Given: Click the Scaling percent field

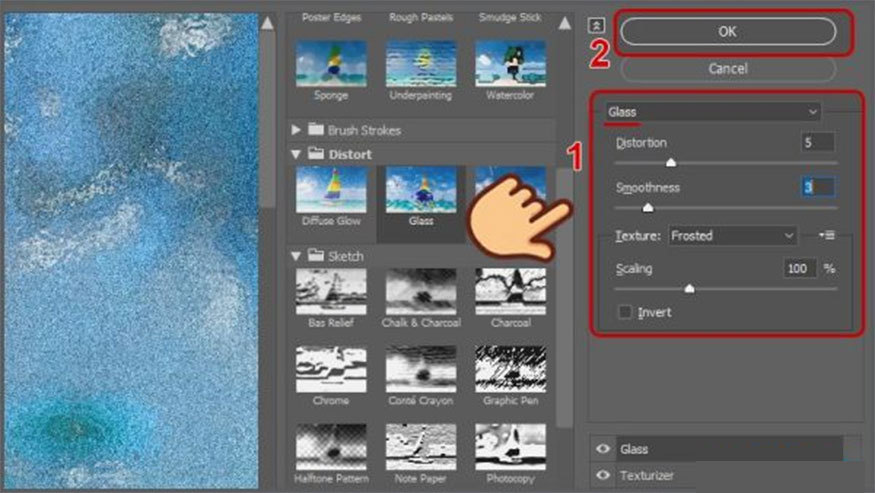Looking at the screenshot, I should 799,269.
